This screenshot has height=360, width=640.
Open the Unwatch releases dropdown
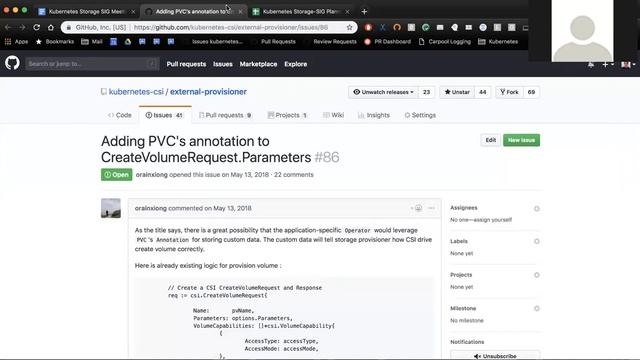[383, 92]
